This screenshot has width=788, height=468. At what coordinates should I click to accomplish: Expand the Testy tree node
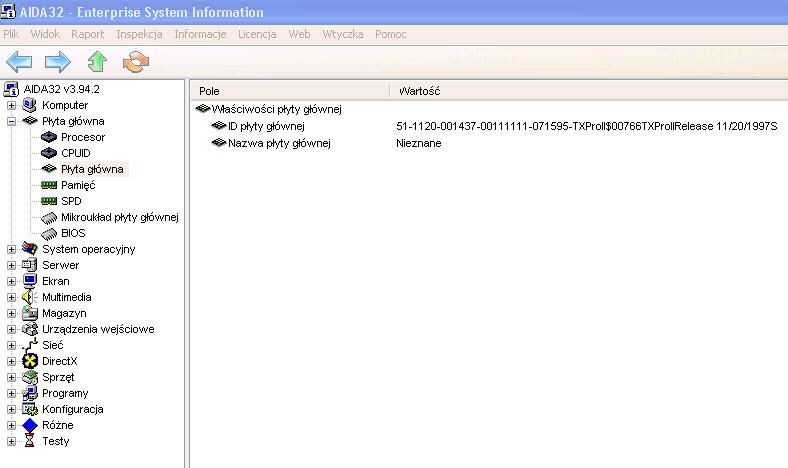click(x=11, y=441)
